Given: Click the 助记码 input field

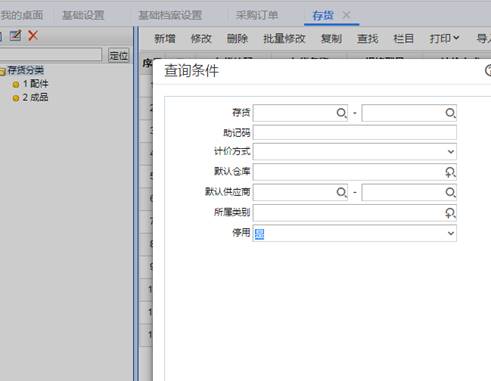Looking at the screenshot, I should tap(355, 133).
